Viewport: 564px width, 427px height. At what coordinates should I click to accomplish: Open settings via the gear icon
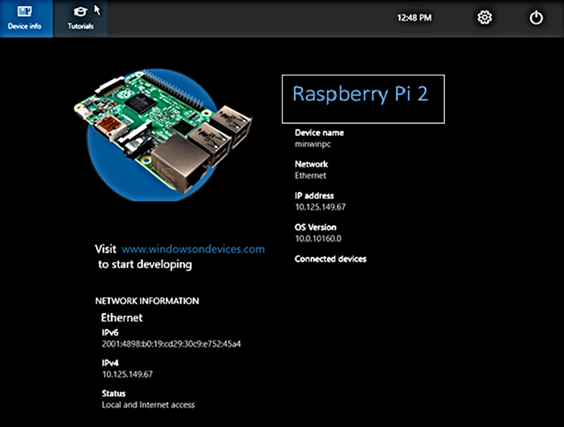click(485, 17)
